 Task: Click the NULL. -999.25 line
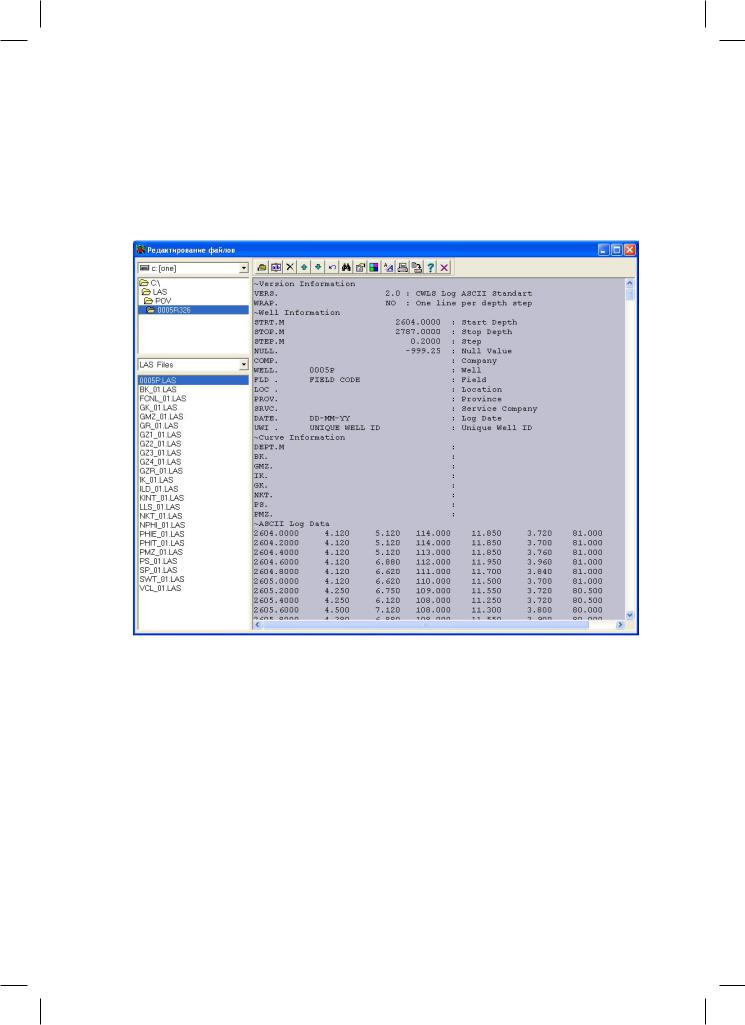tap(383, 351)
